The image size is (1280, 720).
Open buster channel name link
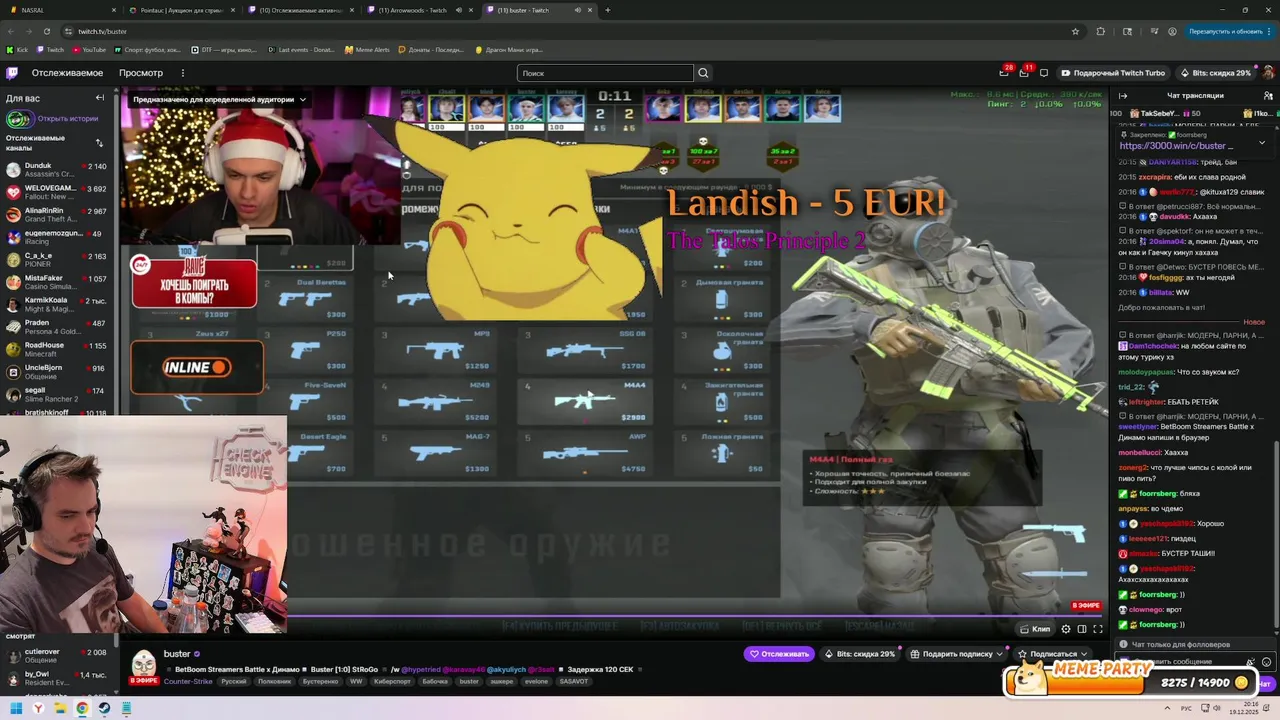pyautogui.click(x=177, y=654)
